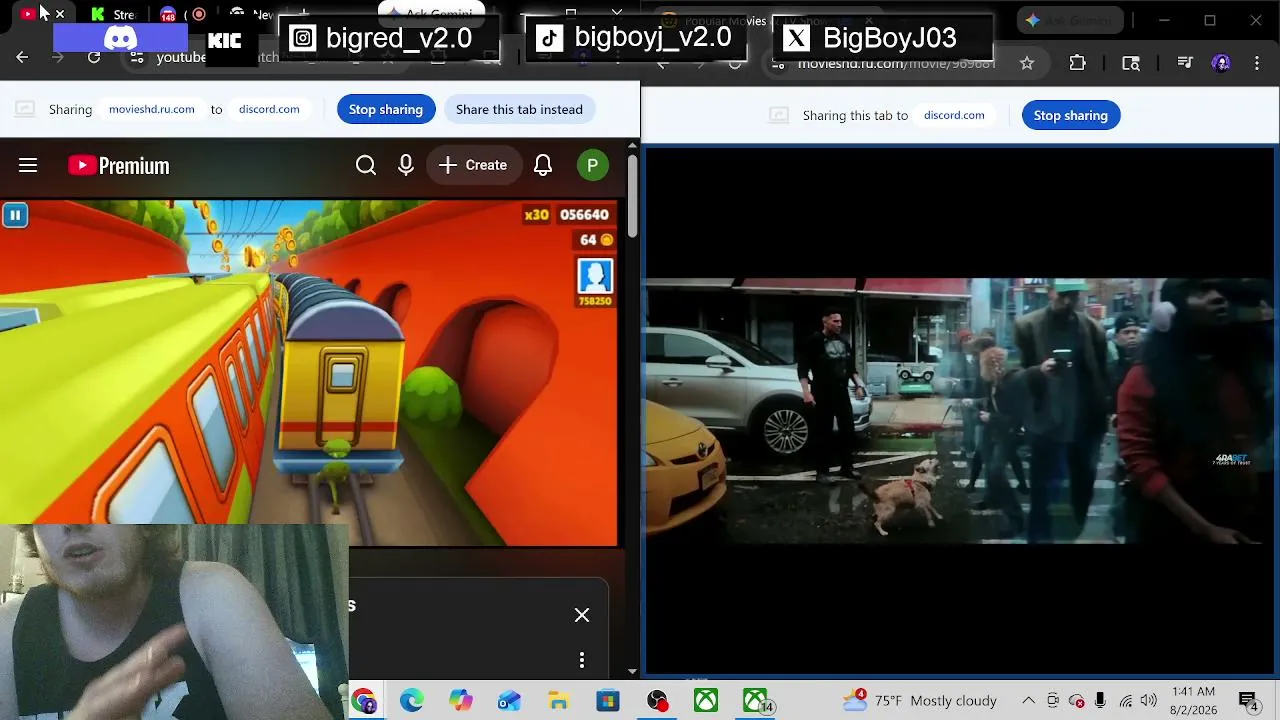
Task: Open YouTube search magnifier
Action: coord(366,165)
